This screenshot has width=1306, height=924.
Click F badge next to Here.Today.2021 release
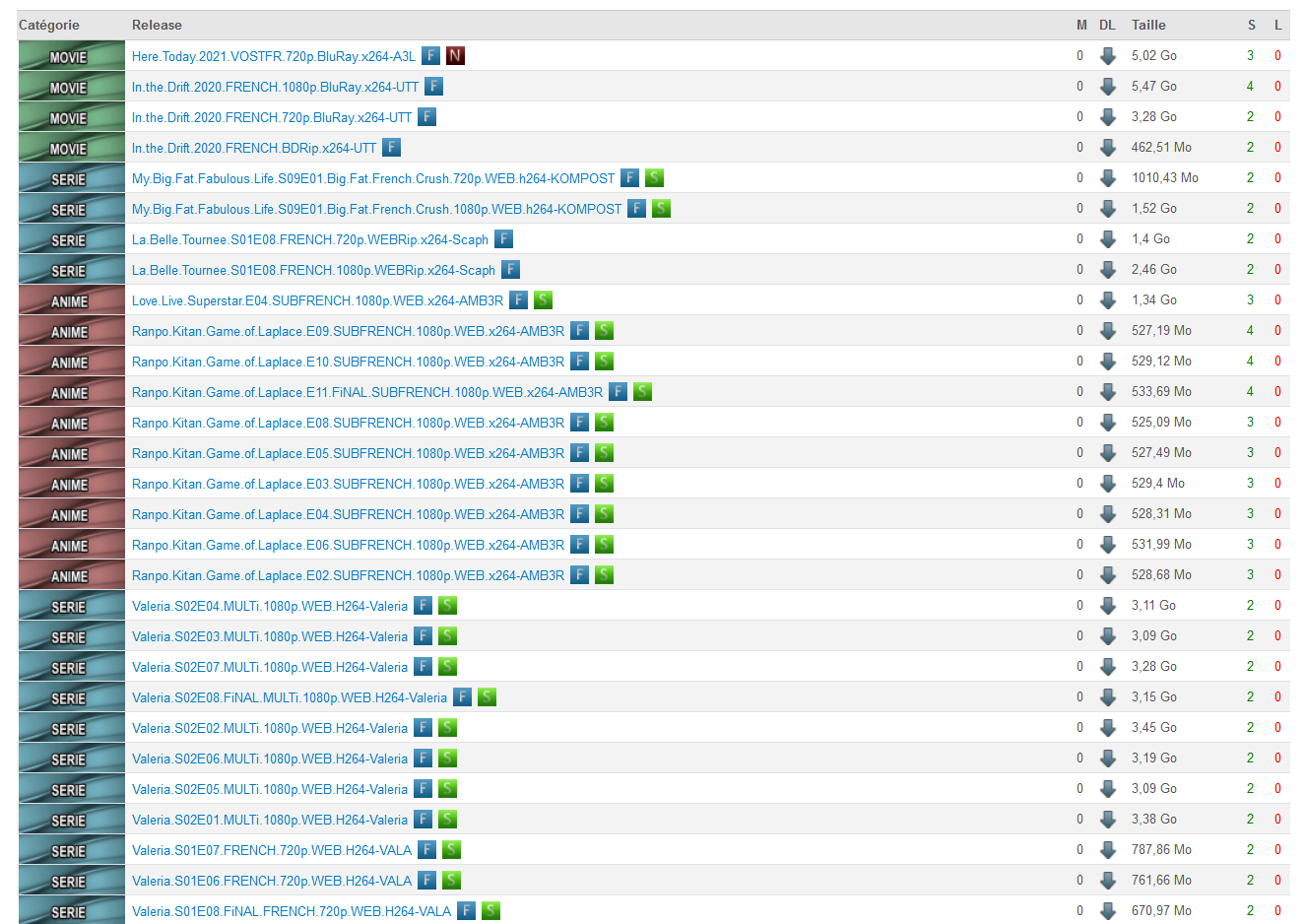pos(430,56)
